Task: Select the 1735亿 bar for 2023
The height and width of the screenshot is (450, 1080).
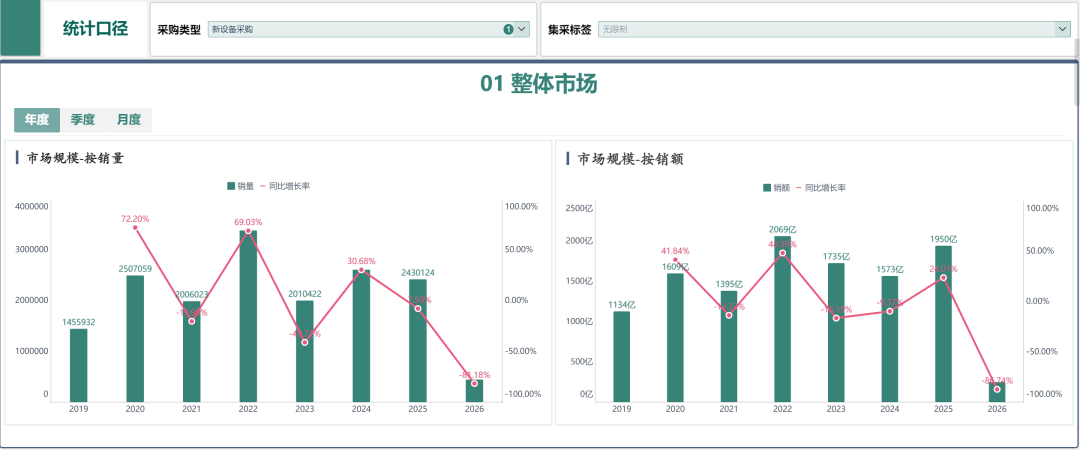Action: pos(836,332)
